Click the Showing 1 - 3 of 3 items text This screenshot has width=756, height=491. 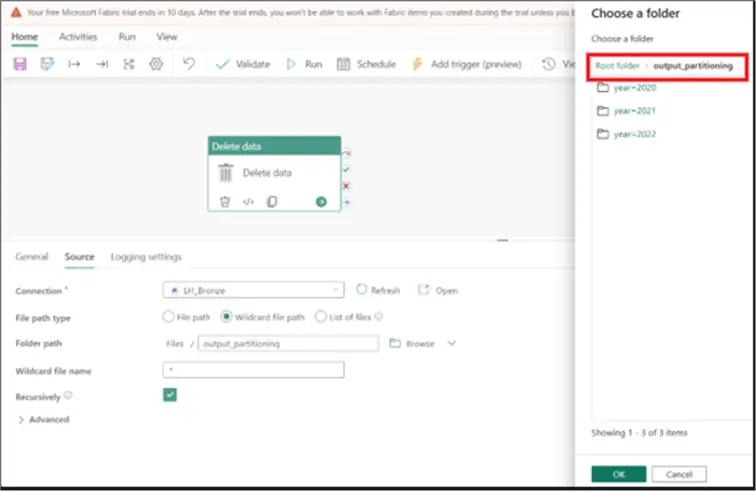(639, 433)
